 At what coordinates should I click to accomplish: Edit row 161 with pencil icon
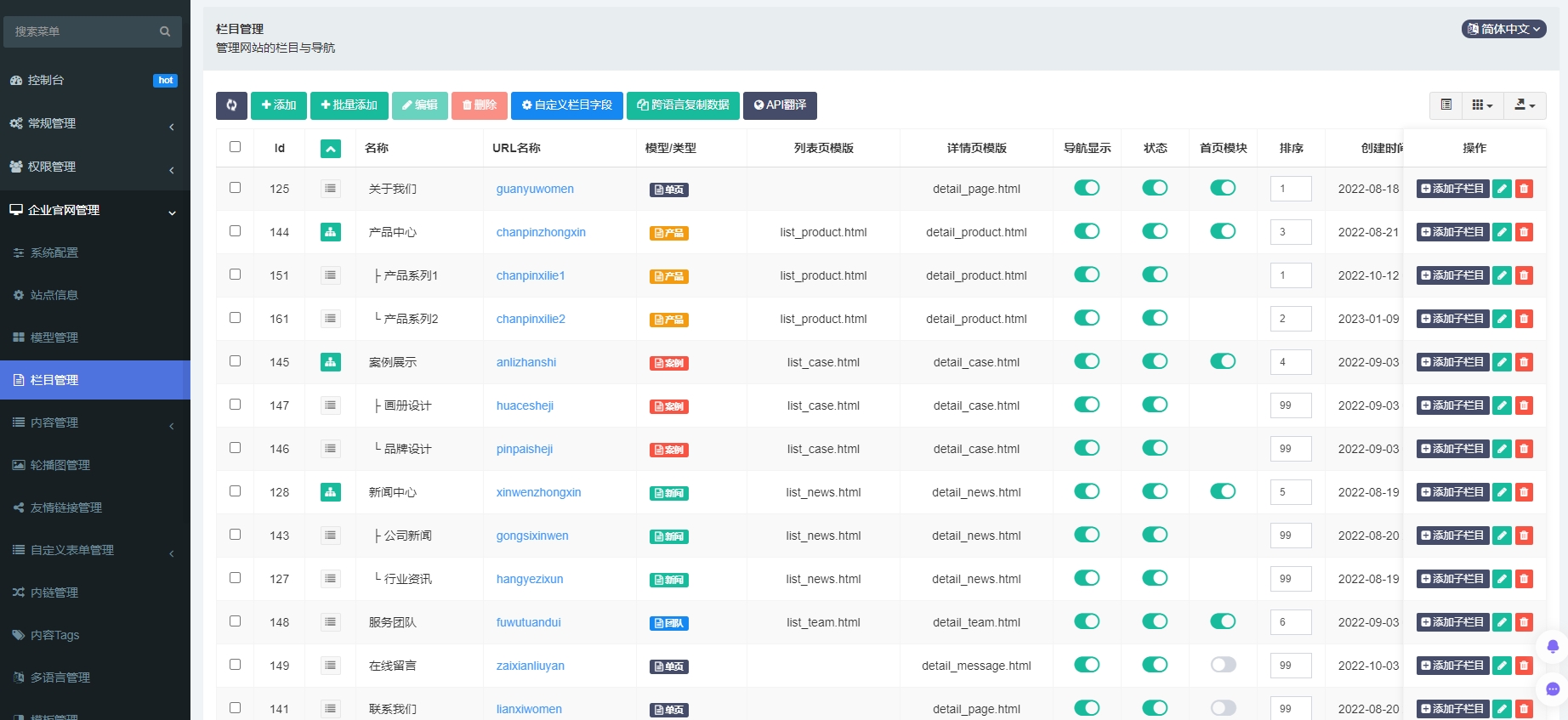pos(1502,319)
